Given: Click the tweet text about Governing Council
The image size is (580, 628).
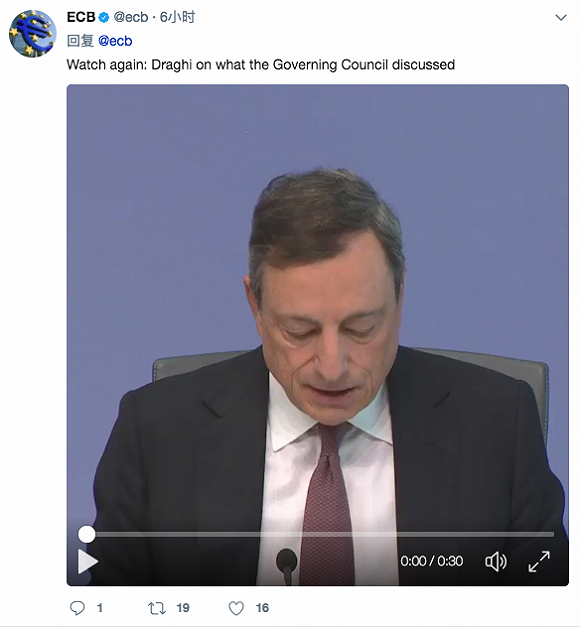Looking at the screenshot, I should [x=261, y=65].
